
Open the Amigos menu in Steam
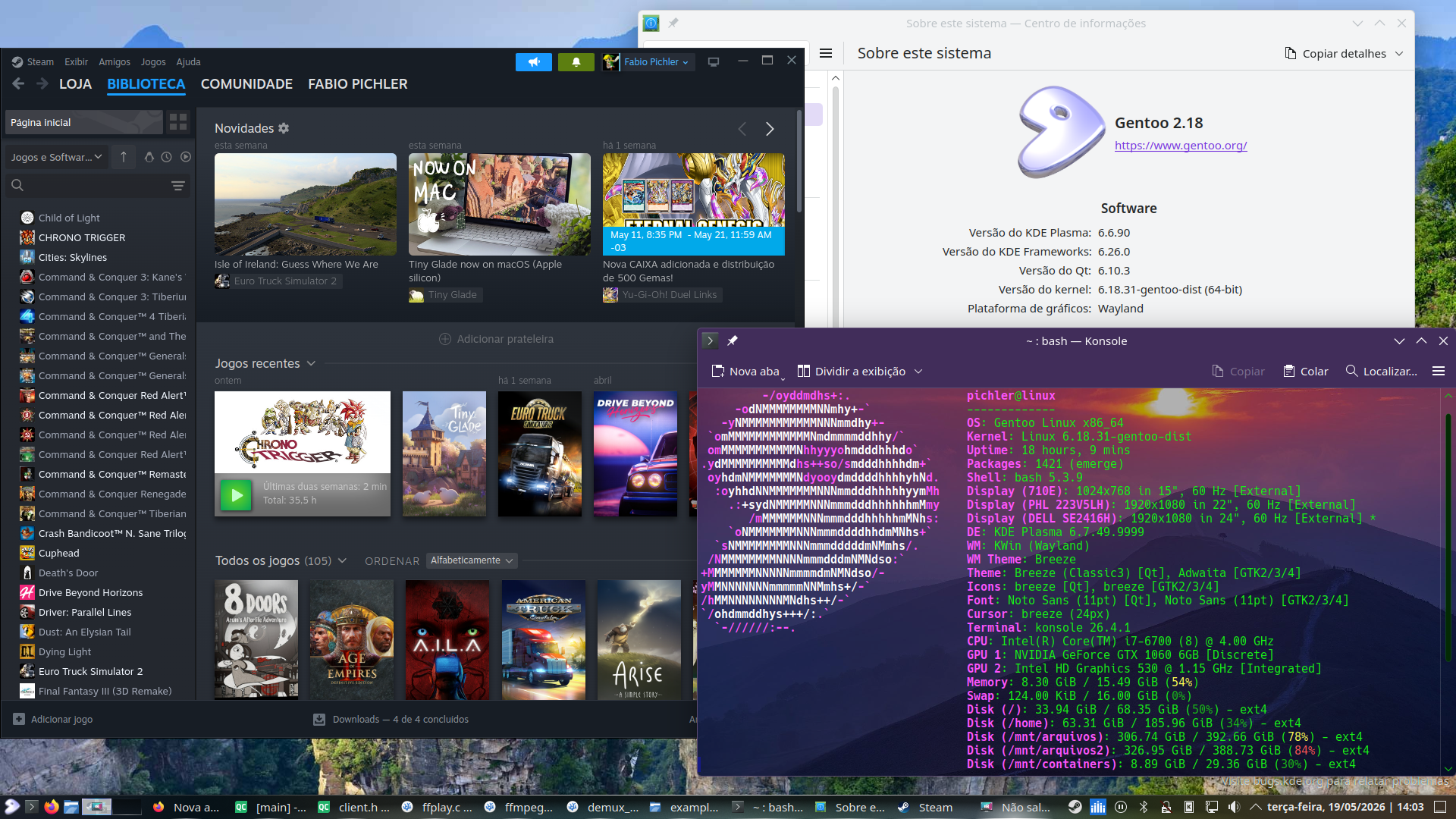(x=115, y=62)
